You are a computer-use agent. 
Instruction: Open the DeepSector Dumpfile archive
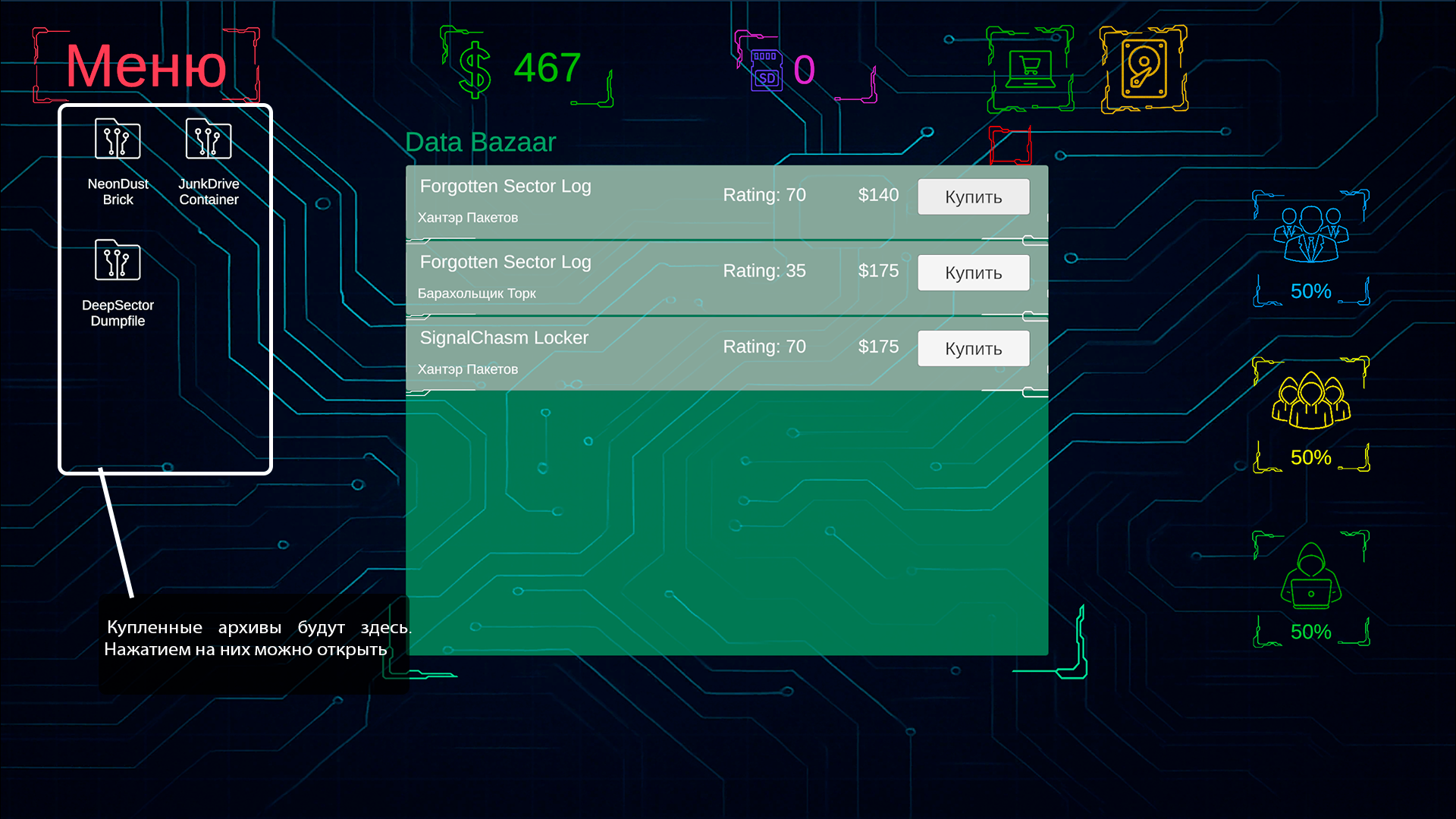[x=118, y=262]
